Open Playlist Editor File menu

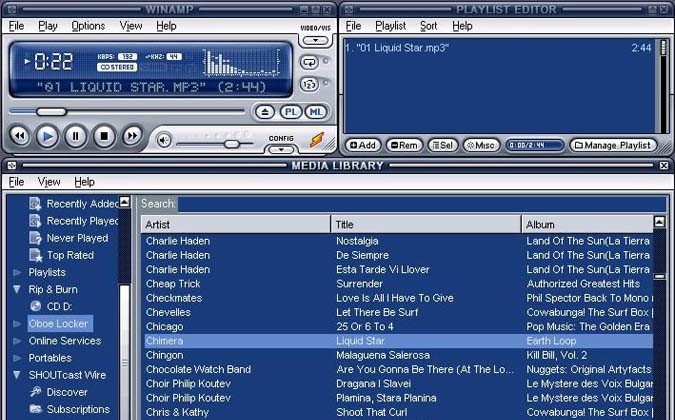click(x=353, y=26)
